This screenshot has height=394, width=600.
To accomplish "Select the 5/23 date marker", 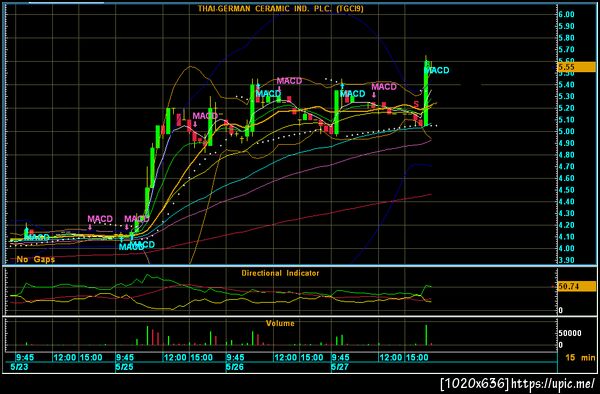I will click(19, 367).
